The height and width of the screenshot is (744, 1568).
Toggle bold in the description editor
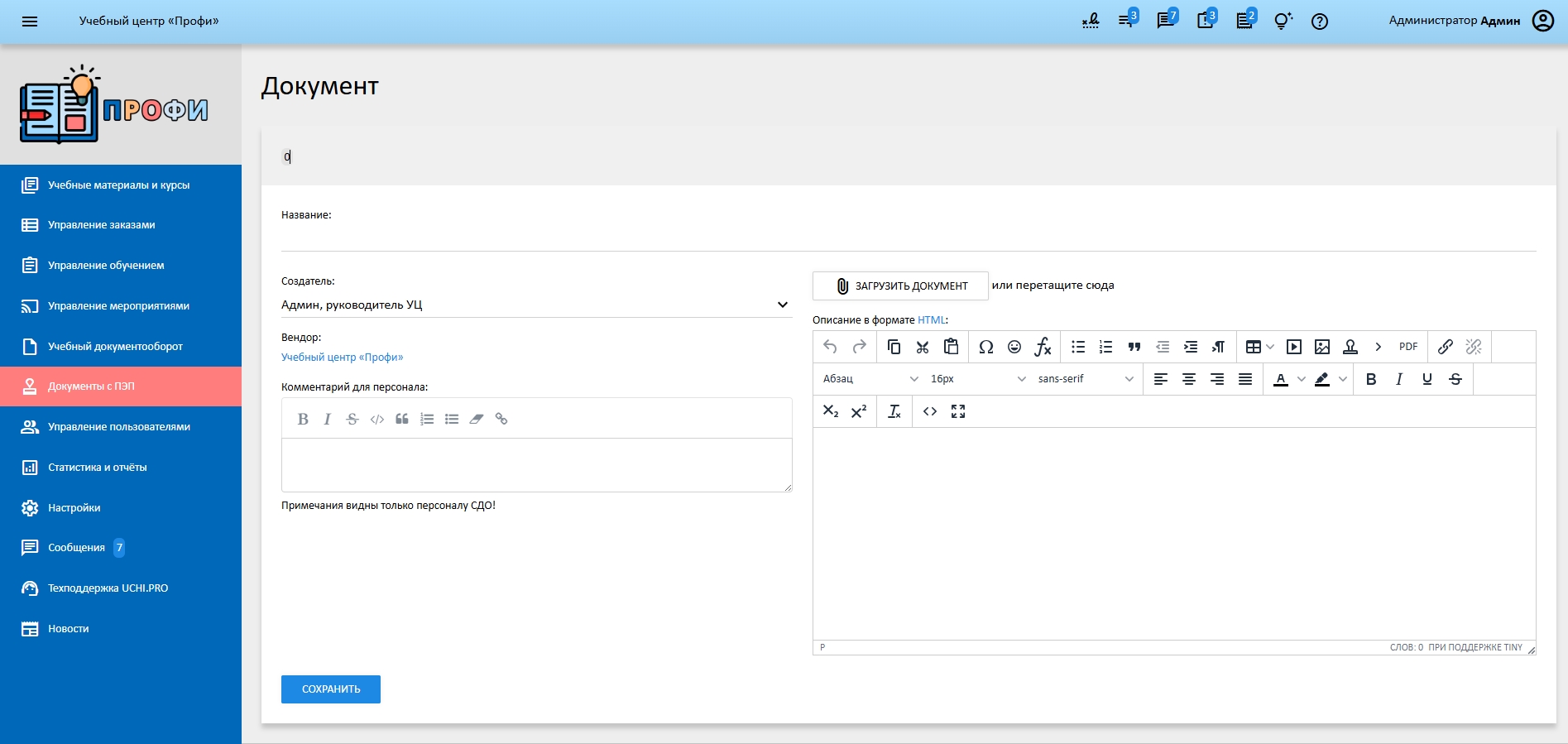coord(1371,379)
